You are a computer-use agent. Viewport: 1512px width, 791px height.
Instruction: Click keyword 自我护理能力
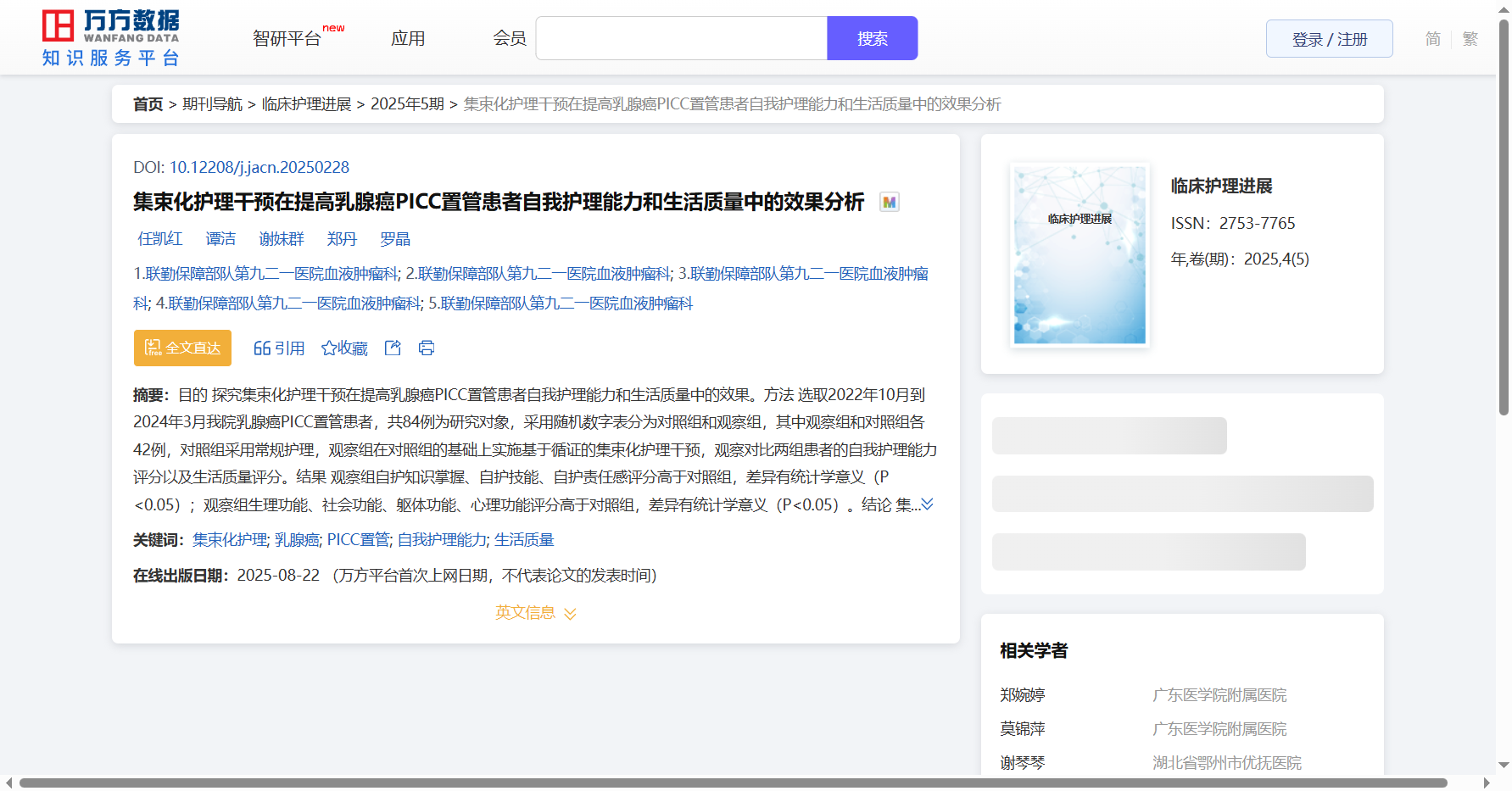coord(442,540)
